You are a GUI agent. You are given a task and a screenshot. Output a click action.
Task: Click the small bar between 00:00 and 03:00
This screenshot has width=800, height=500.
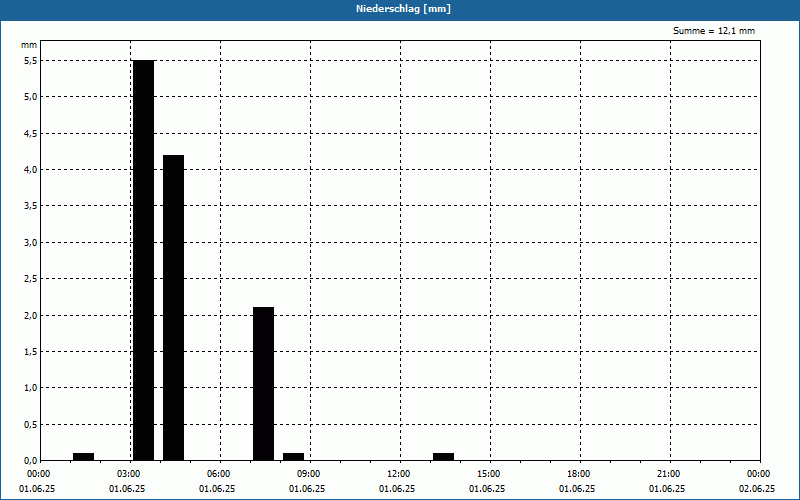(x=84, y=457)
